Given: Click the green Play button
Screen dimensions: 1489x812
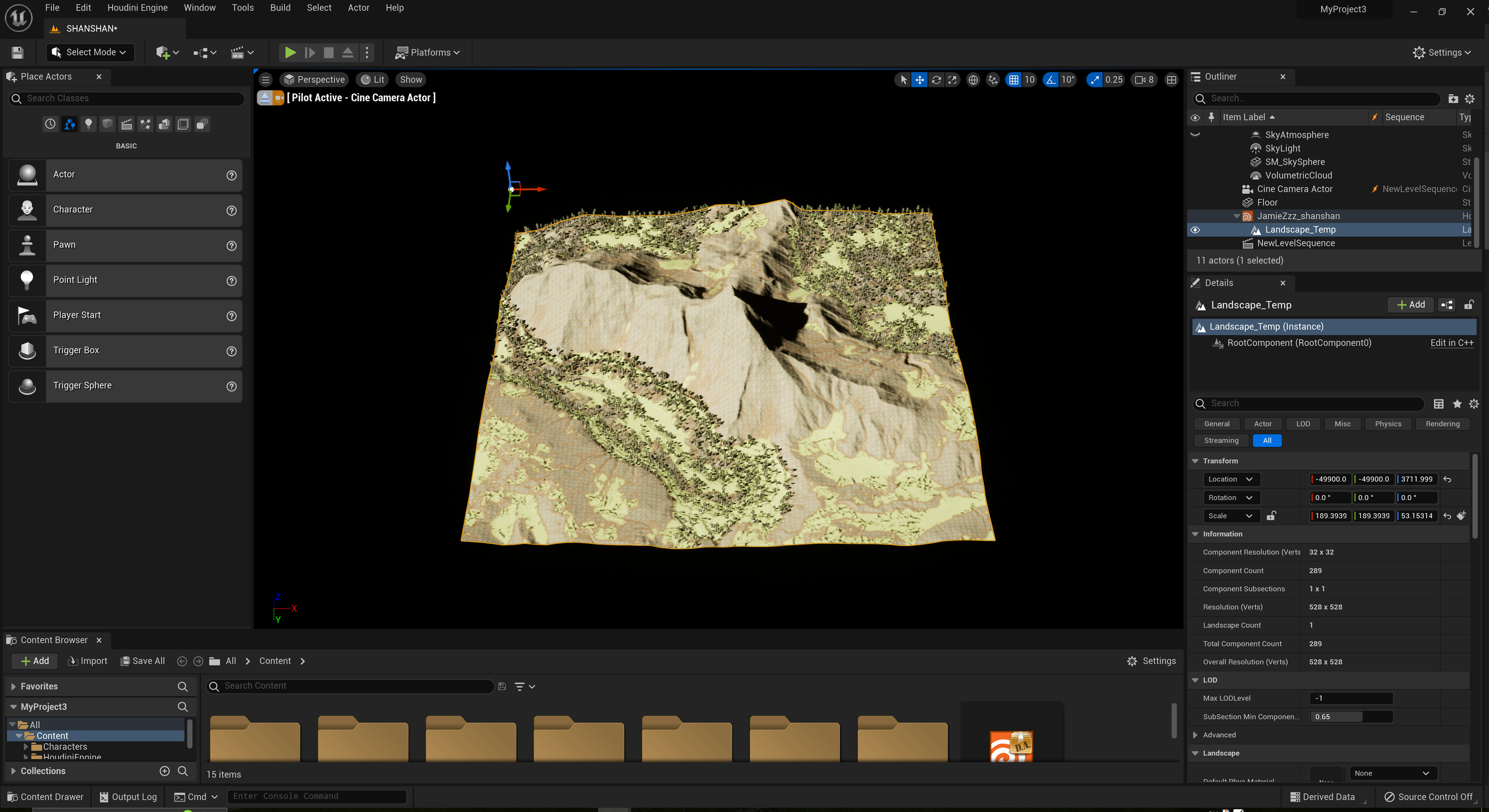Looking at the screenshot, I should click(x=290, y=53).
